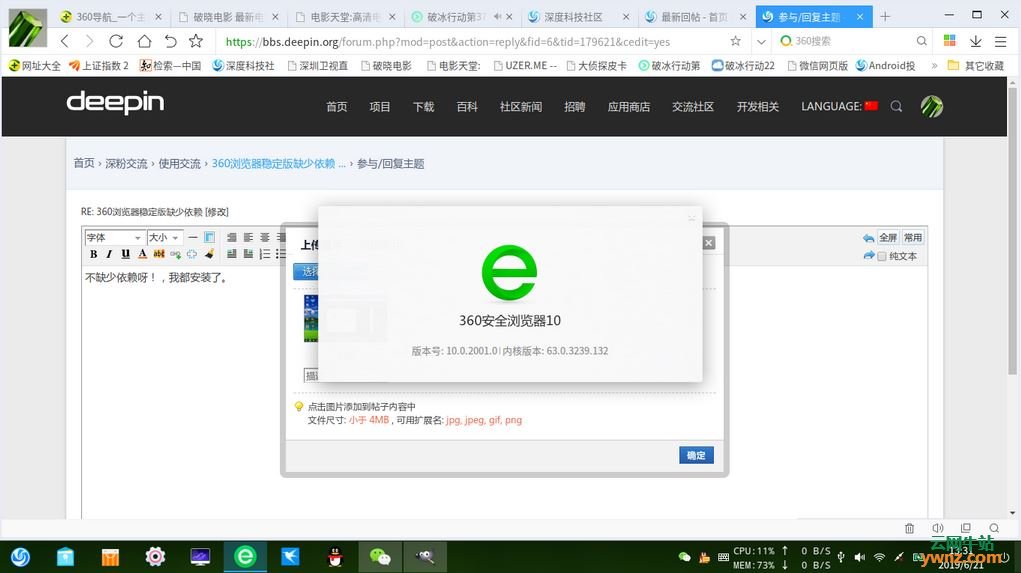
Task: Go back with the browser back arrow
Action: pos(64,41)
